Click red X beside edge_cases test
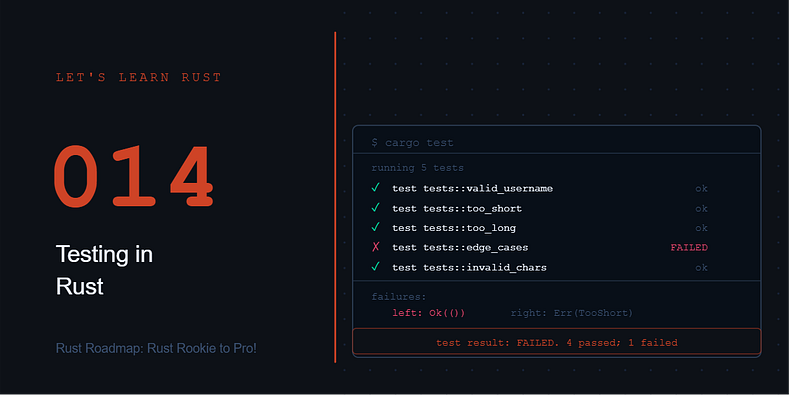Viewport: 800px width, 406px height. [376, 247]
